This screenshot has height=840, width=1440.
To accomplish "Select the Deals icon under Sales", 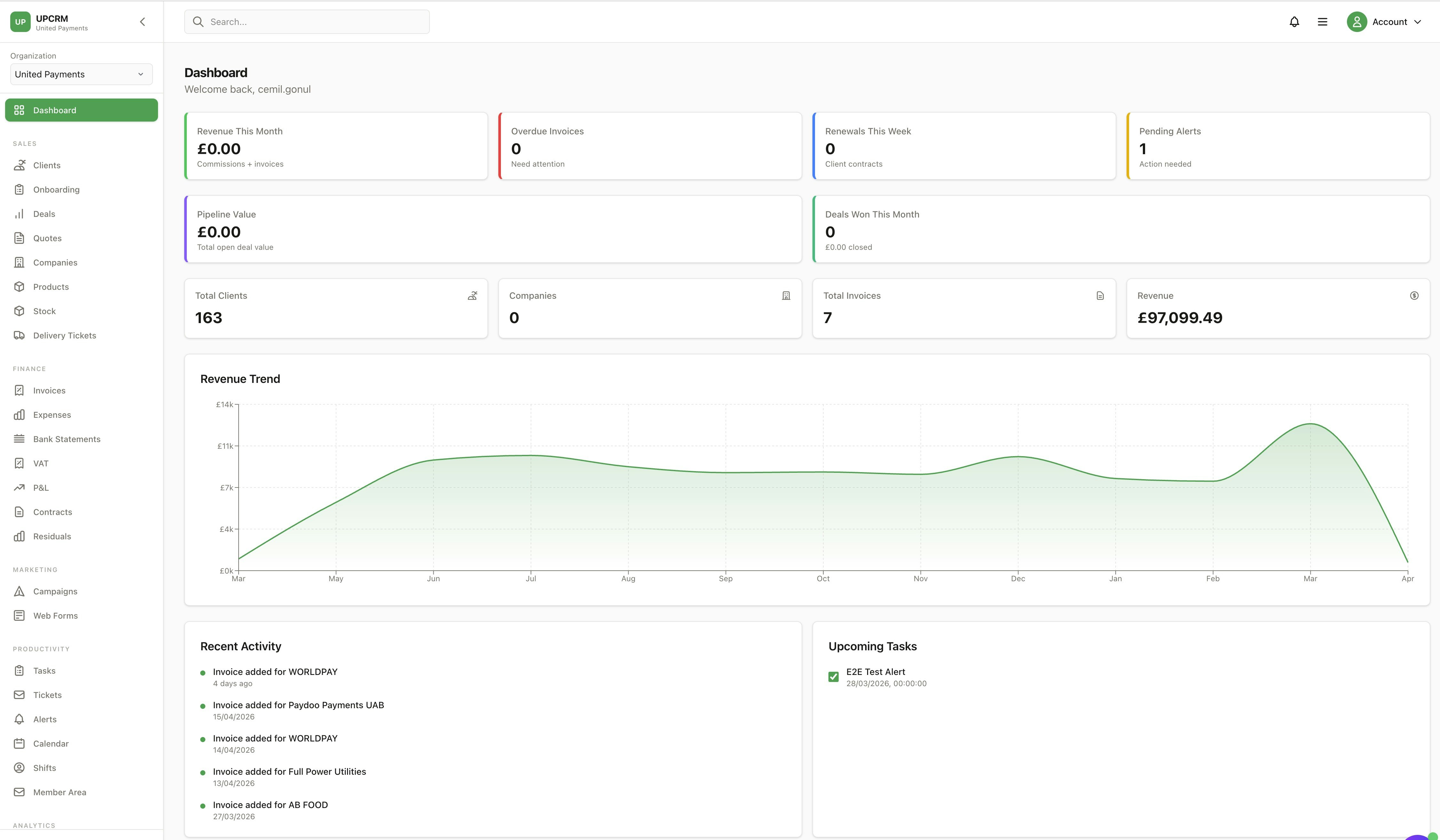I will tap(20, 214).
